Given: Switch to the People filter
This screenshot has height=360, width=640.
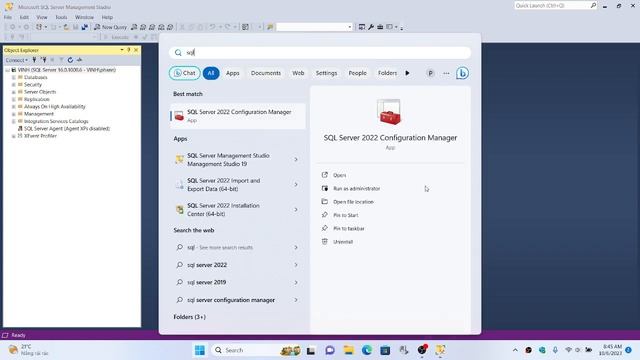Looking at the screenshot, I should [357, 73].
